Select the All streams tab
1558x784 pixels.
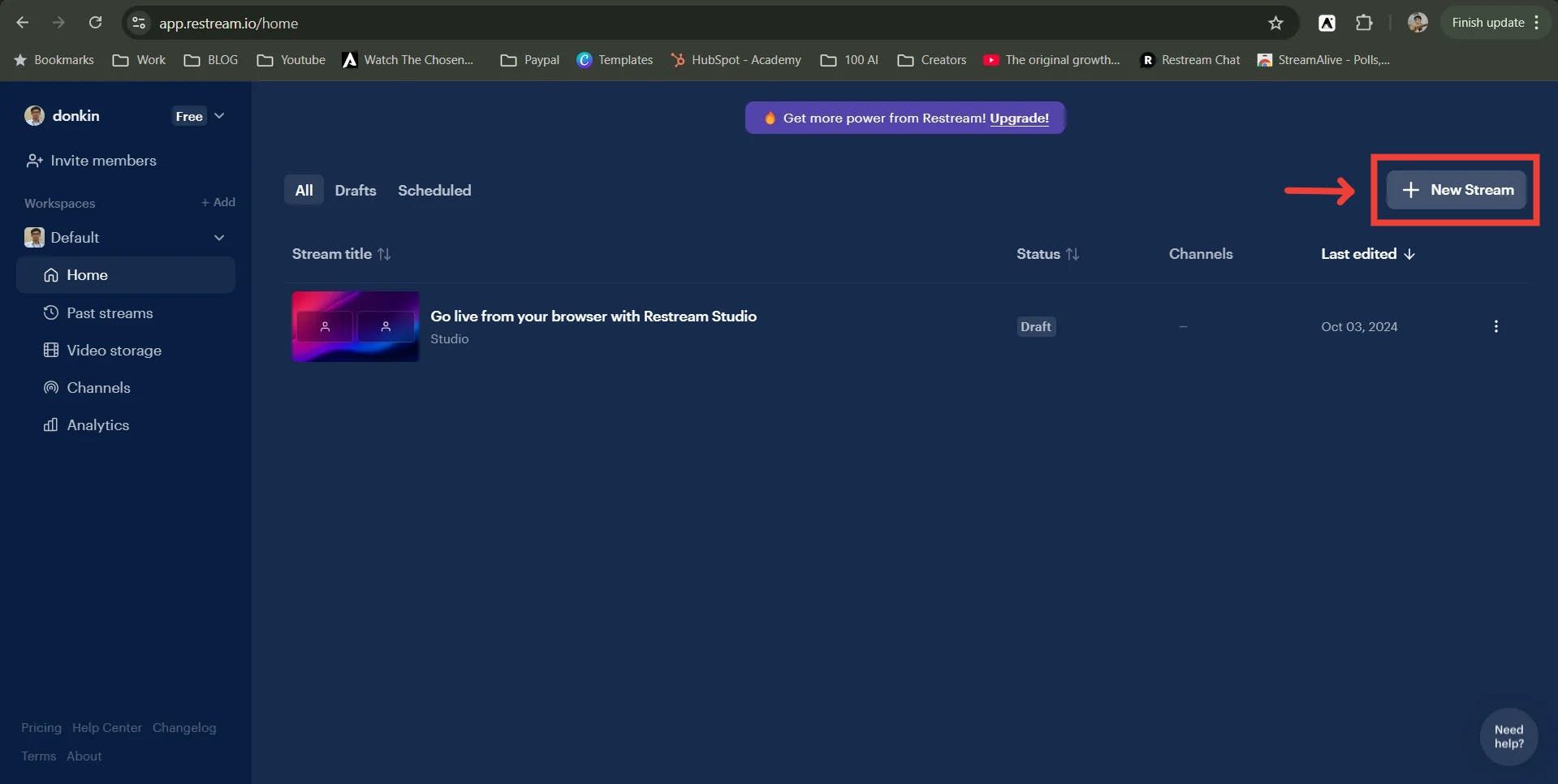(304, 190)
